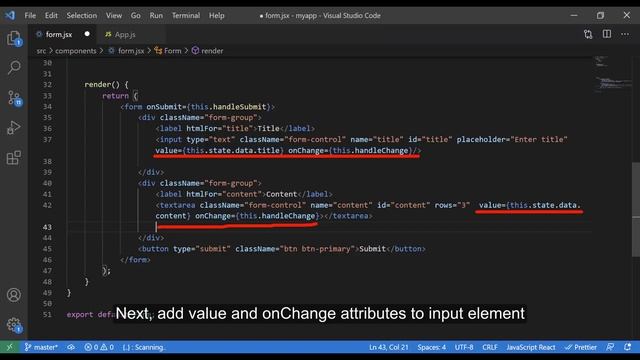
Task: Open the Terminal menu
Action: tap(186, 16)
